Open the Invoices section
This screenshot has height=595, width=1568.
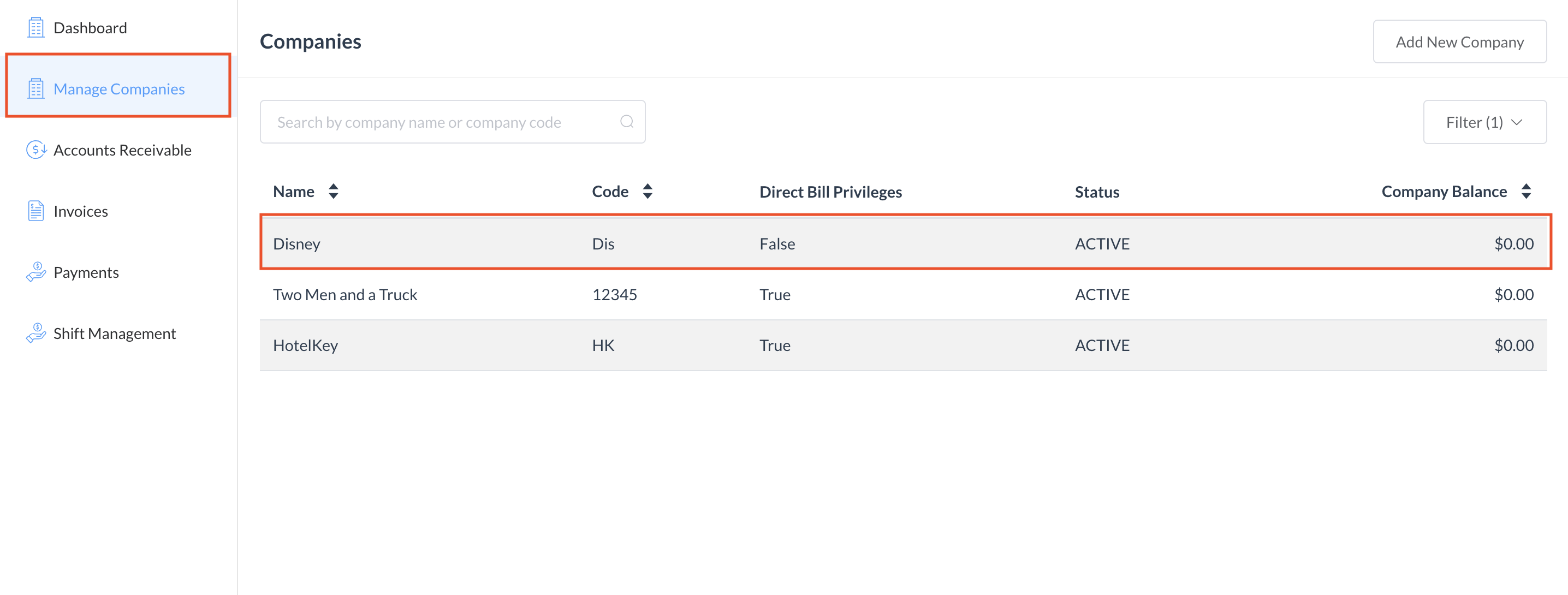pos(80,211)
